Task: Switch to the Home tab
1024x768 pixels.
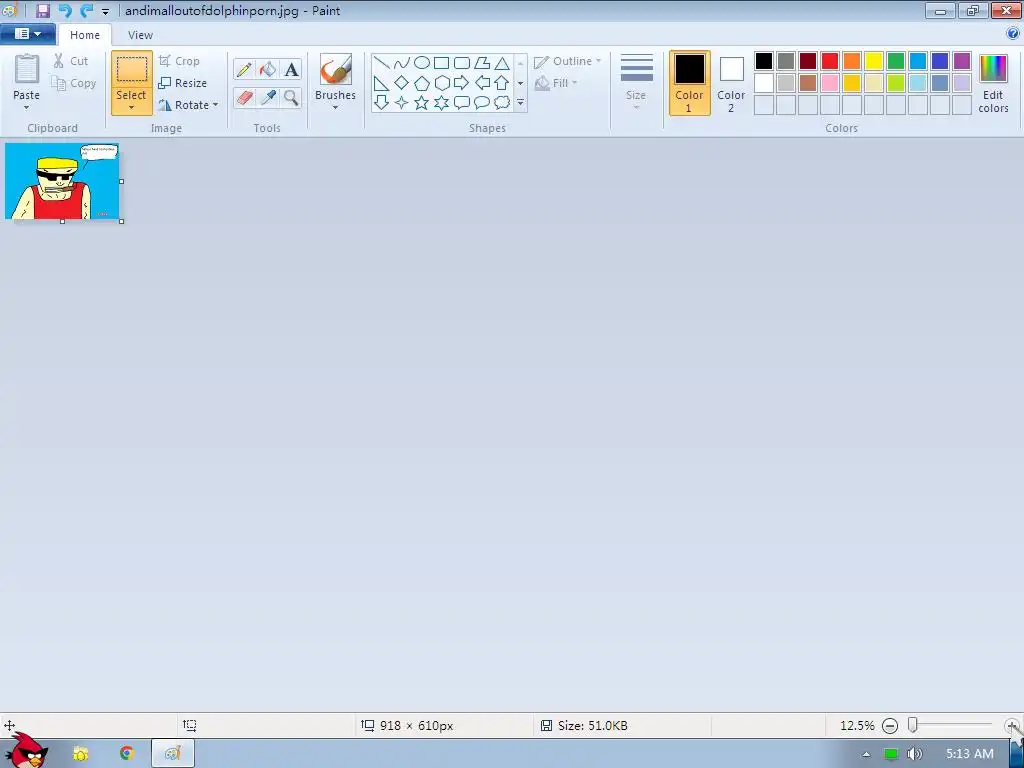Action: [85, 35]
